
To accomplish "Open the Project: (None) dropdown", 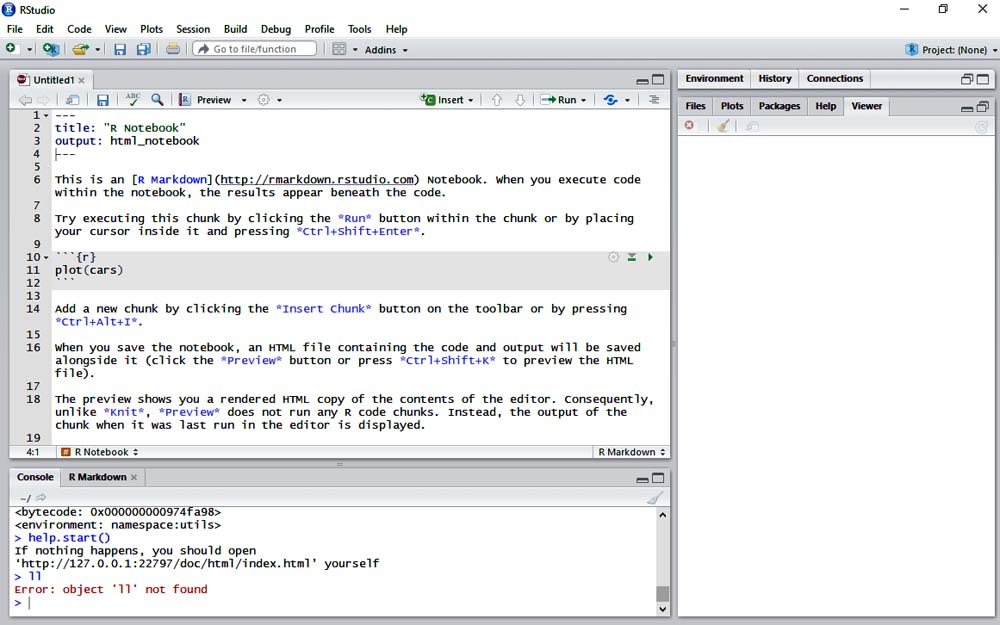I will (950, 50).
